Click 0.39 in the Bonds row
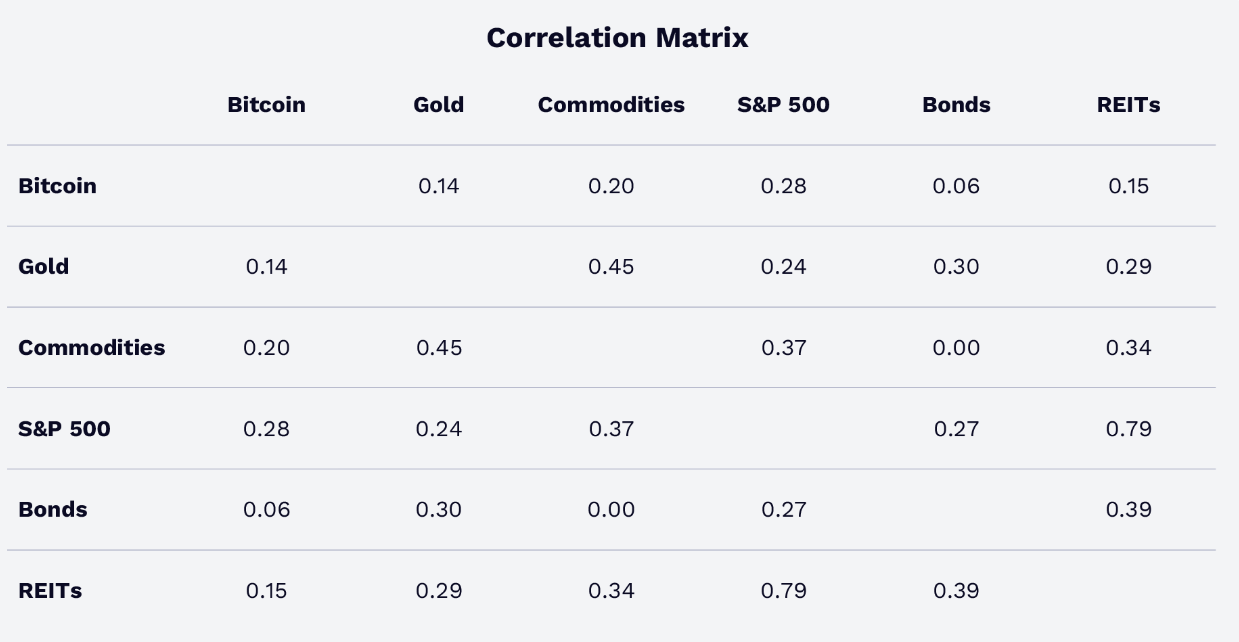 [x=1129, y=510]
